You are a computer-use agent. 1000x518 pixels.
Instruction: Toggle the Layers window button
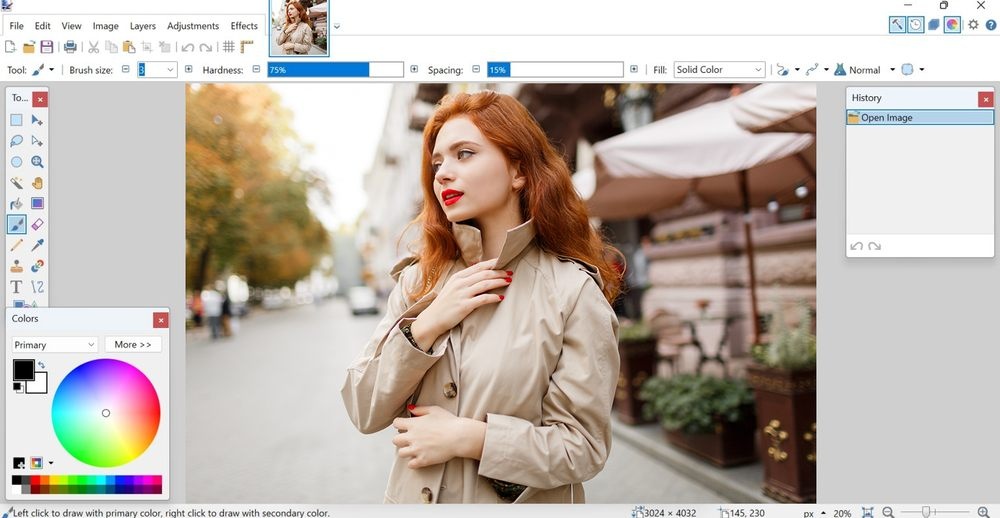click(933, 25)
